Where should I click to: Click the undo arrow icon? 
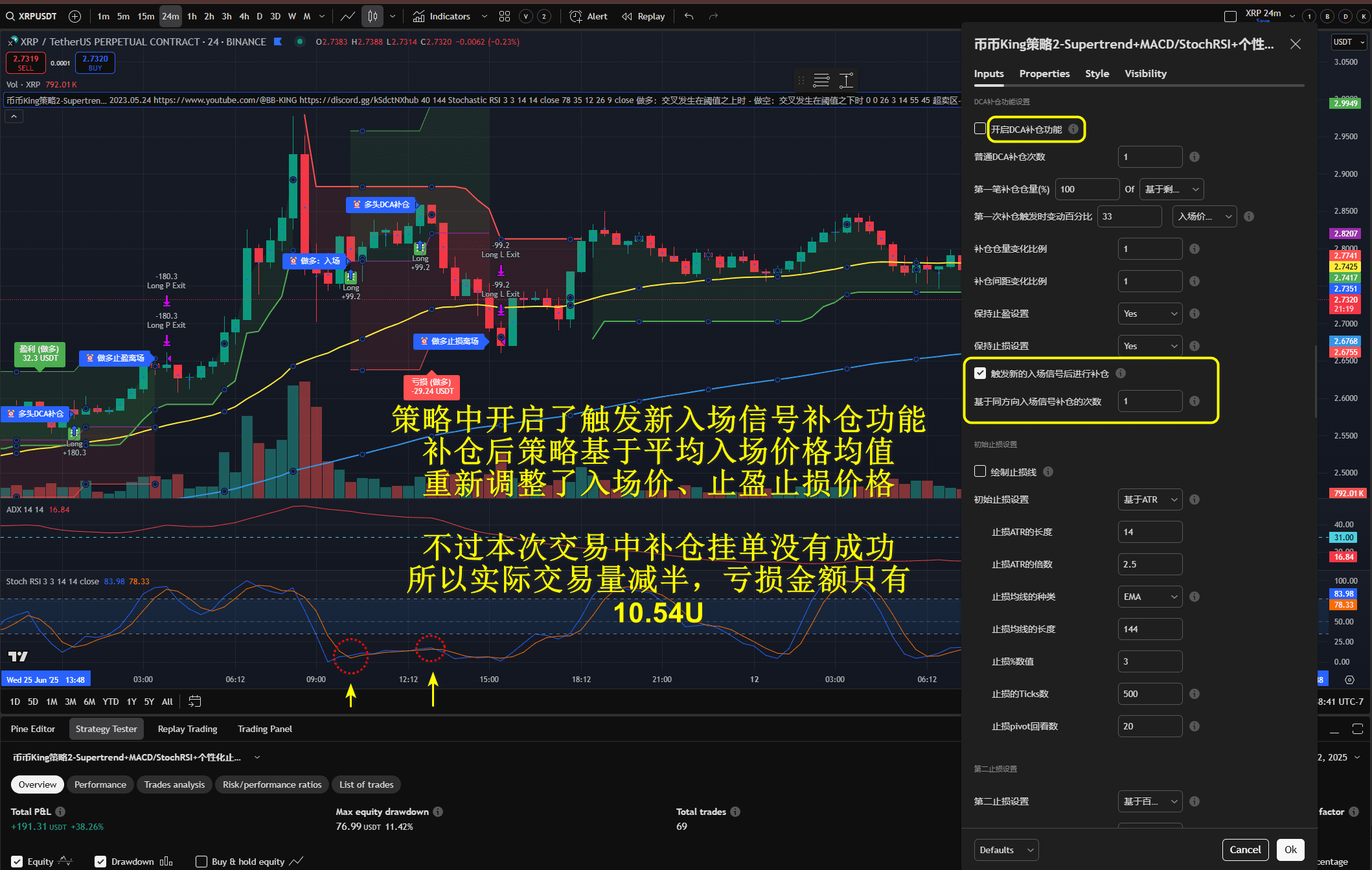click(689, 16)
